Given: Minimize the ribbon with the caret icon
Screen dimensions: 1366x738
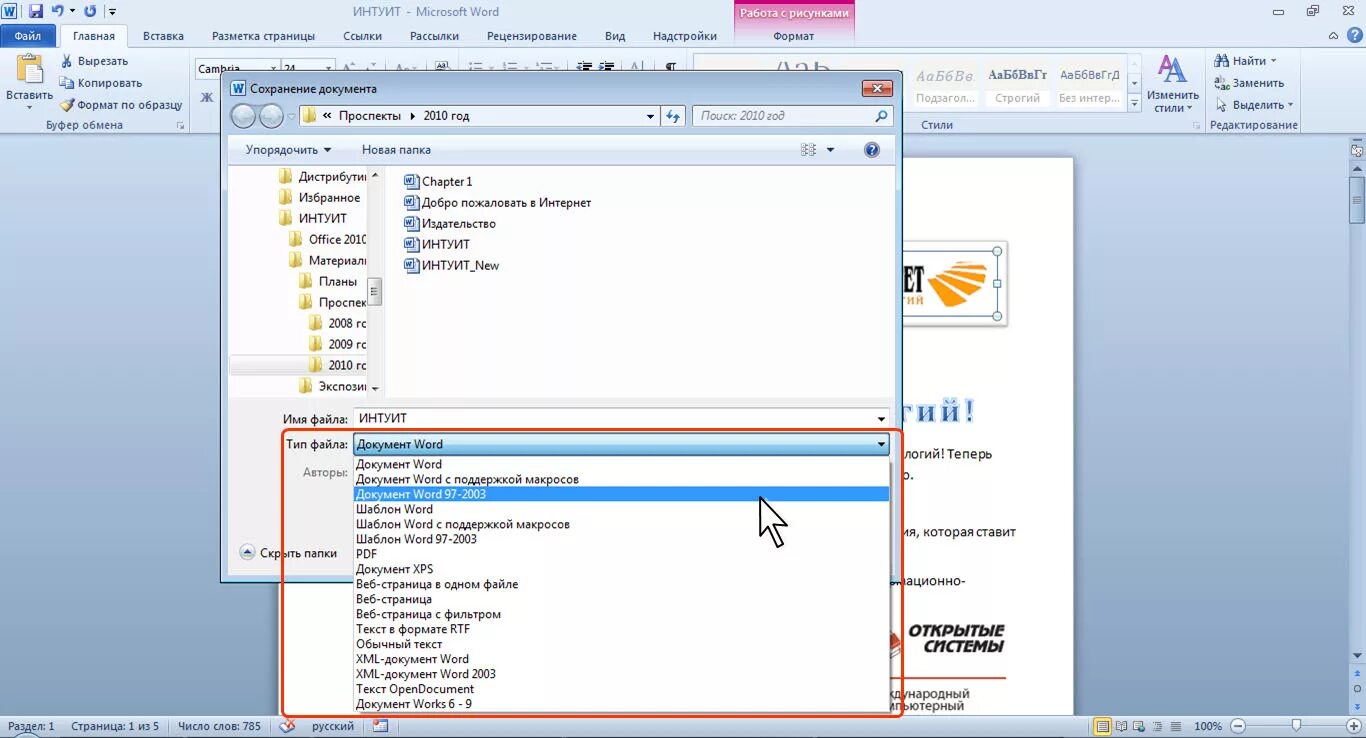Looking at the screenshot, I should click(x=1333, y=36).
